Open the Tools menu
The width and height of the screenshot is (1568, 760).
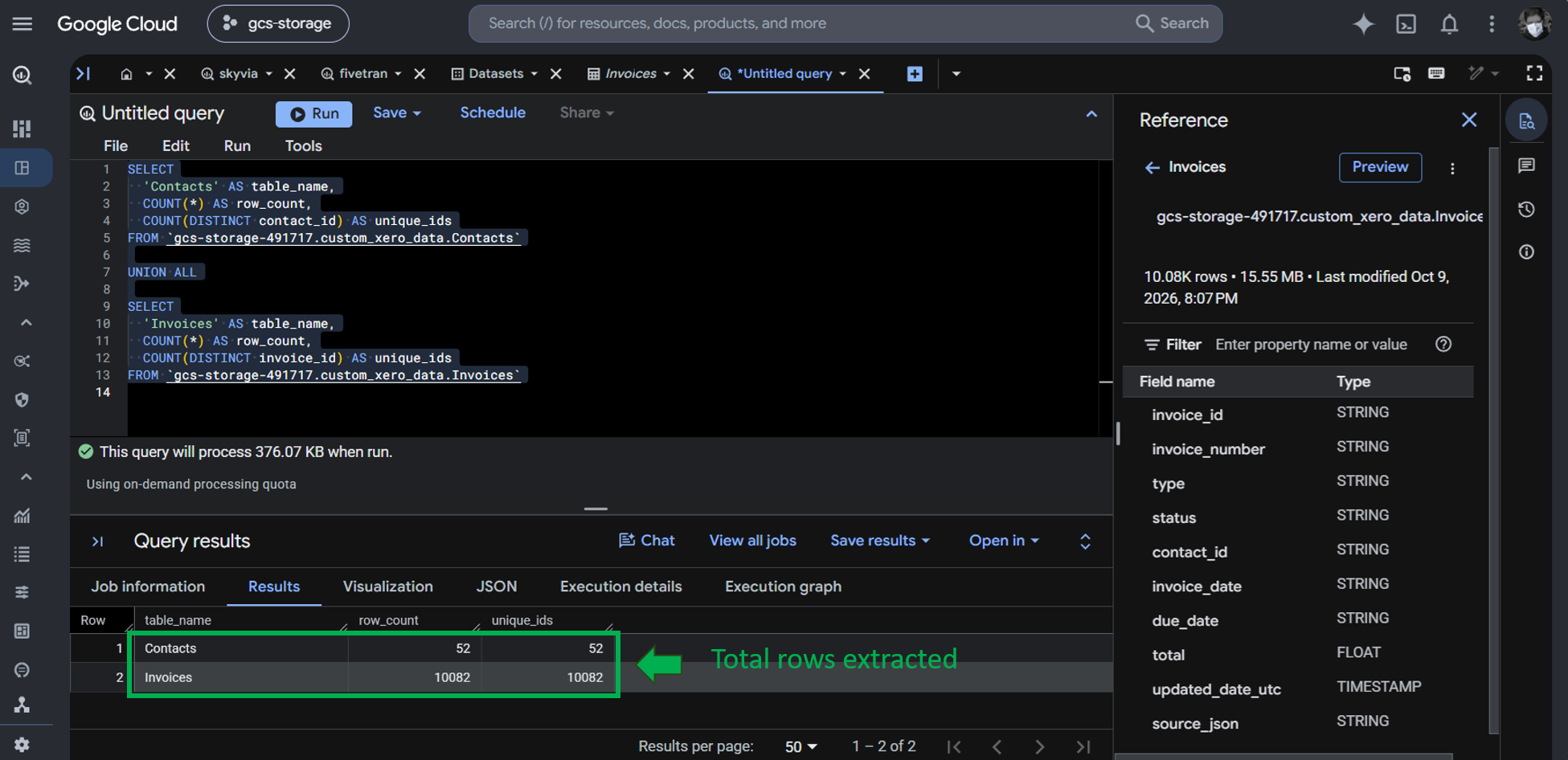coord(303,146)
